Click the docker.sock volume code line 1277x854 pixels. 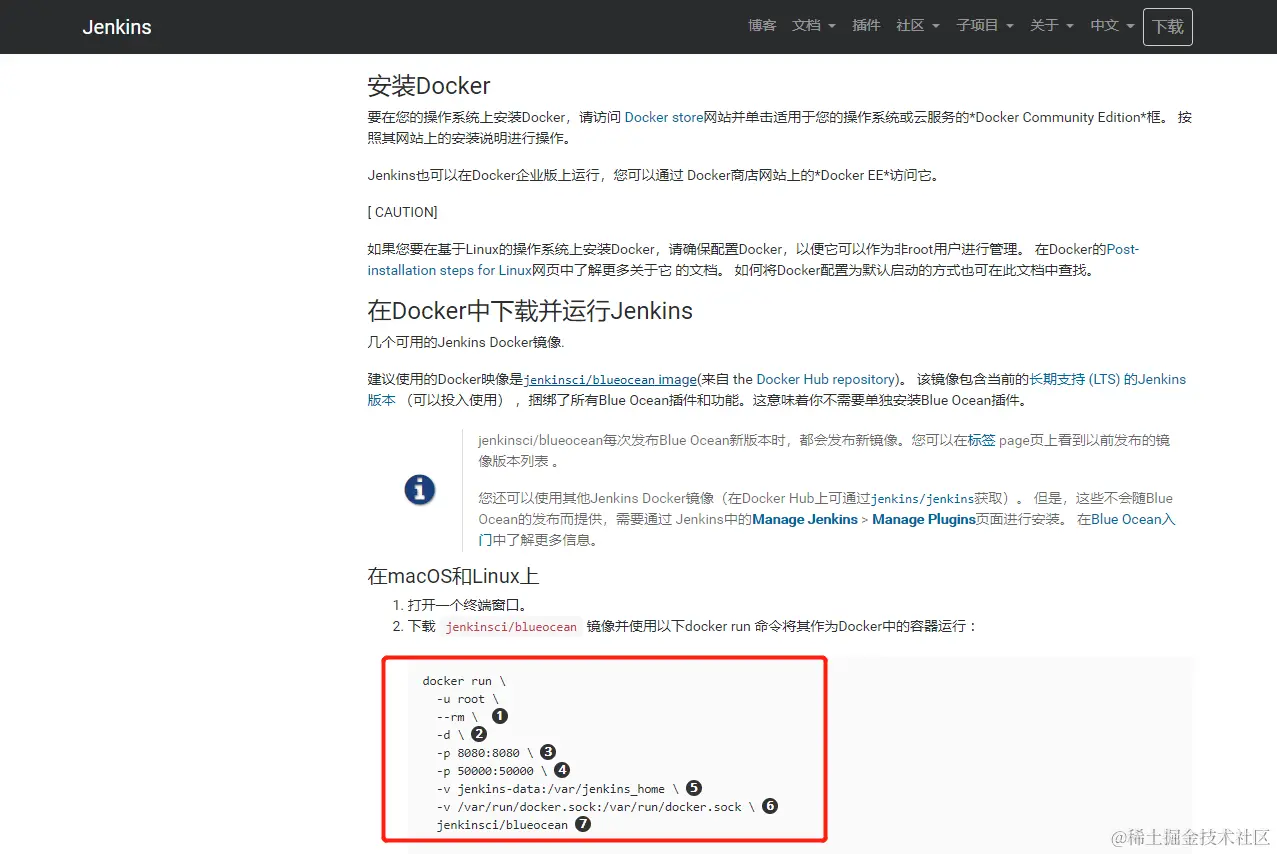pos(597,806)
